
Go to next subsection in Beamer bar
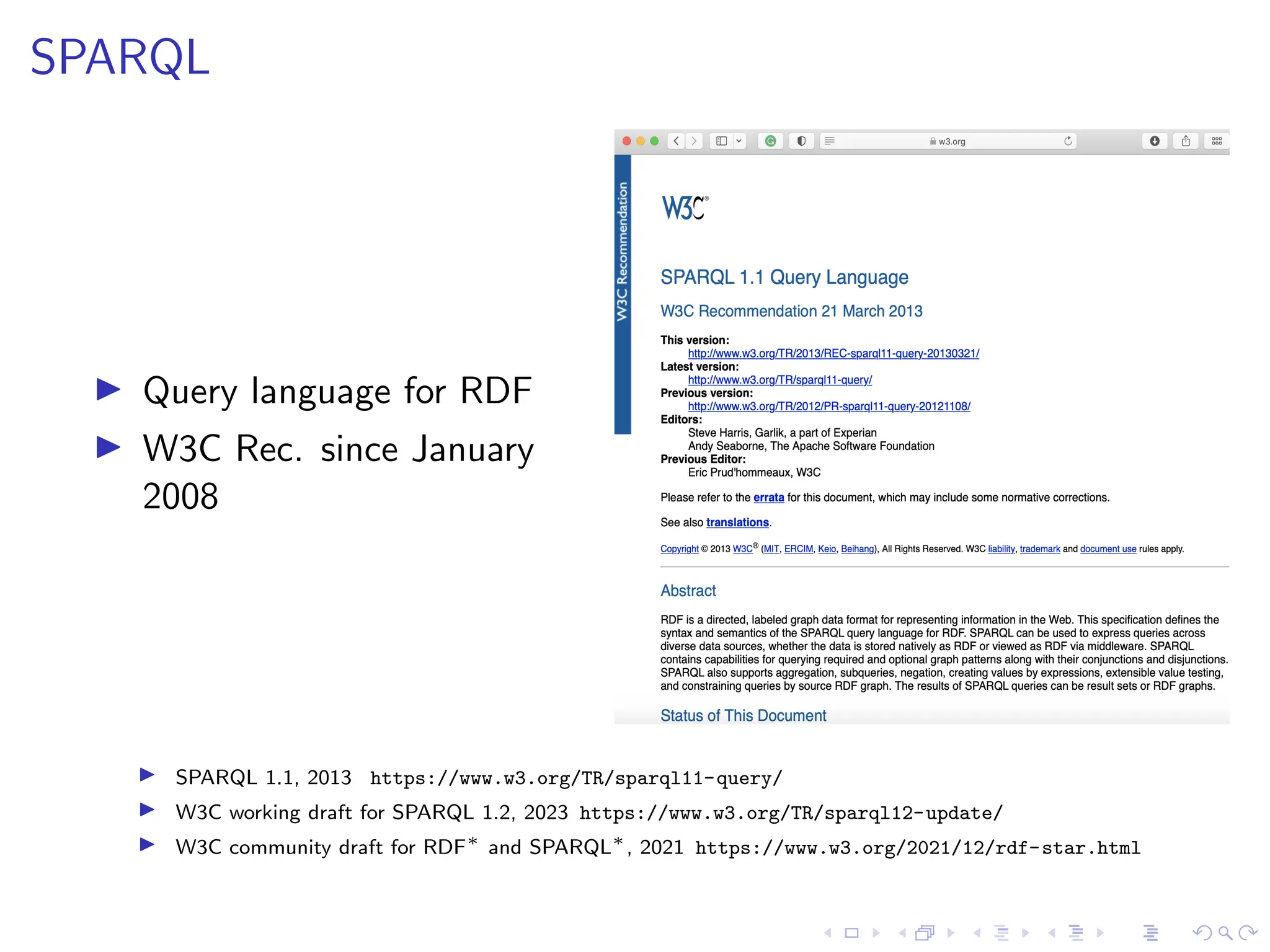click(1026, 933)
